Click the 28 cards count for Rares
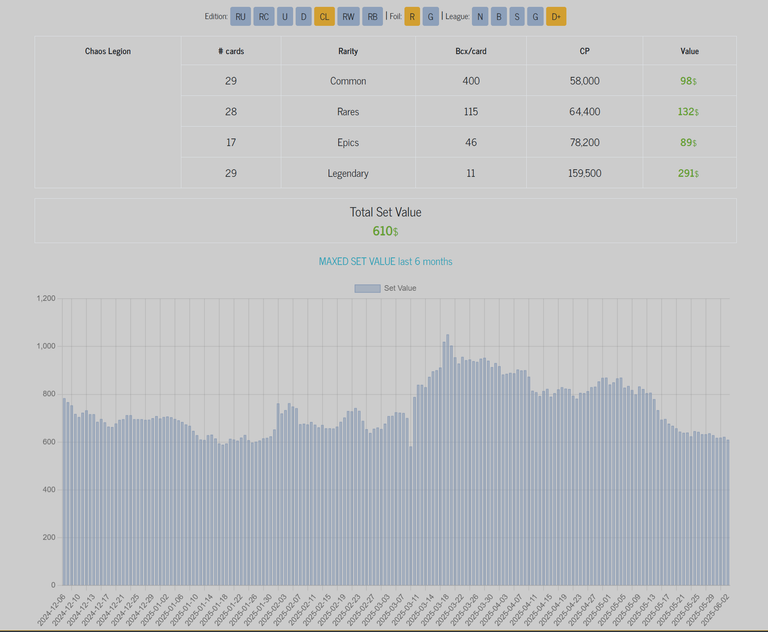Image resolution: width=768 pixels, height=632 pixels. point(231,112)
